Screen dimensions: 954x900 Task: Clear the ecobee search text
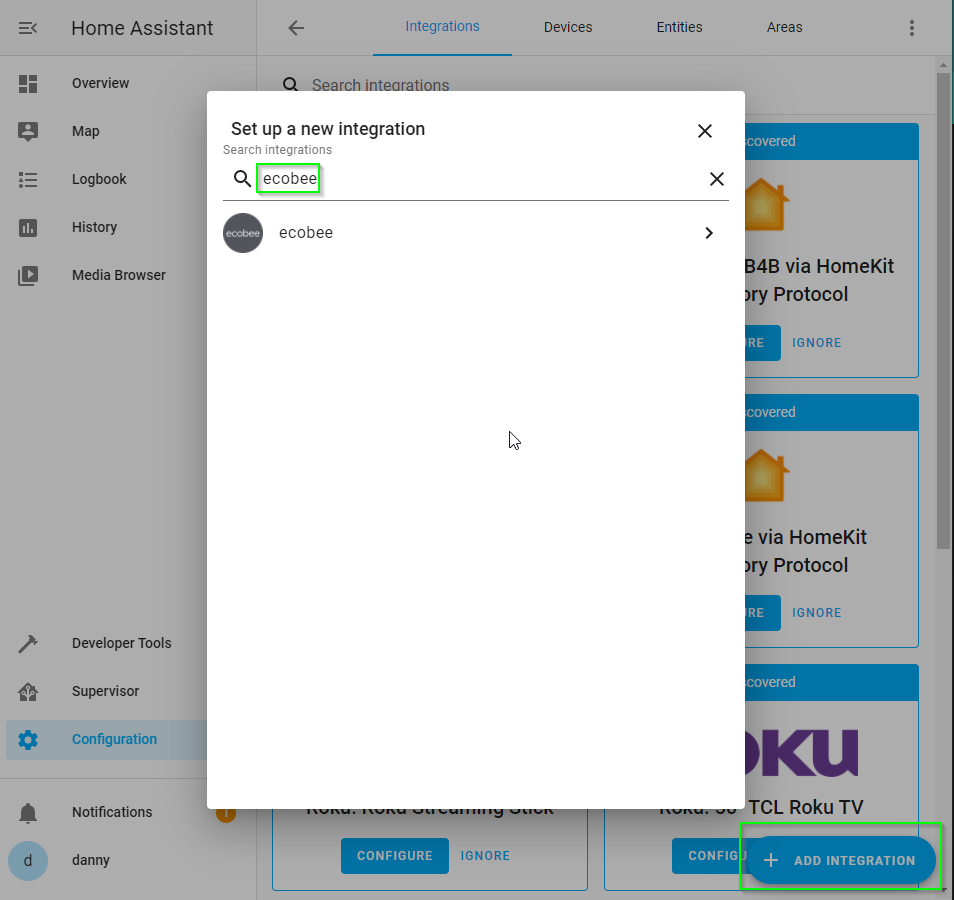tap(717, 179)
